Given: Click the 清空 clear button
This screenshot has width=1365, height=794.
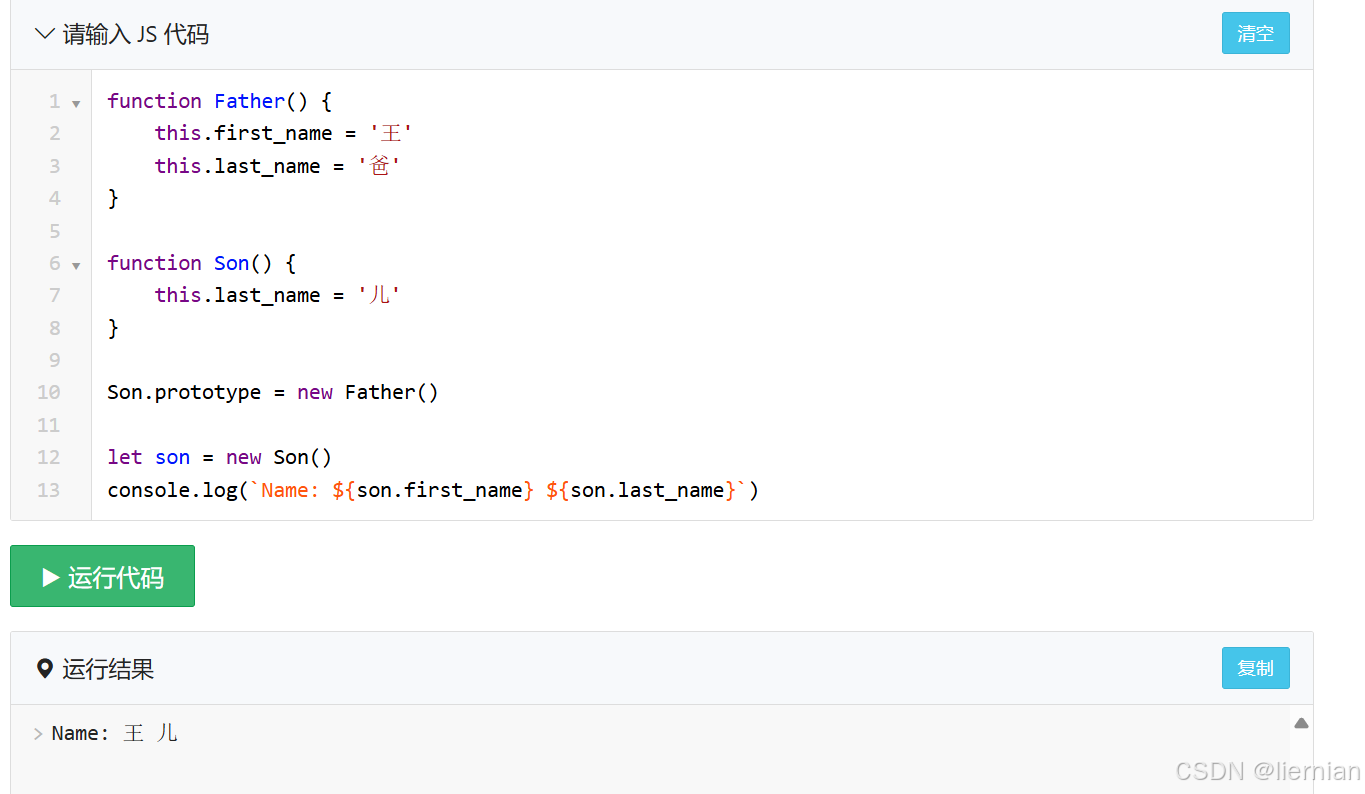Looking at the screenshot, I should click(x=1255, y=33).
